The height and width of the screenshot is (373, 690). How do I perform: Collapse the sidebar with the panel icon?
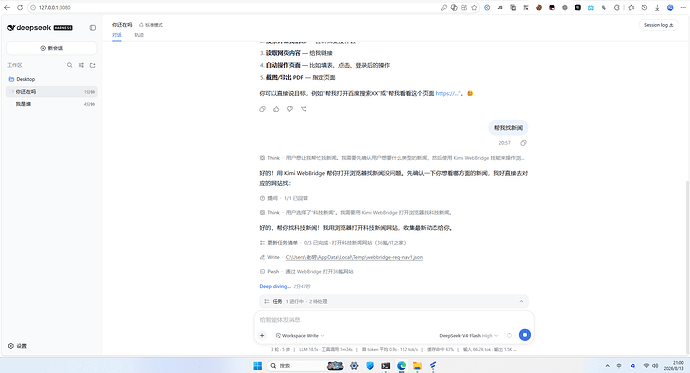[x=92, y=28]
